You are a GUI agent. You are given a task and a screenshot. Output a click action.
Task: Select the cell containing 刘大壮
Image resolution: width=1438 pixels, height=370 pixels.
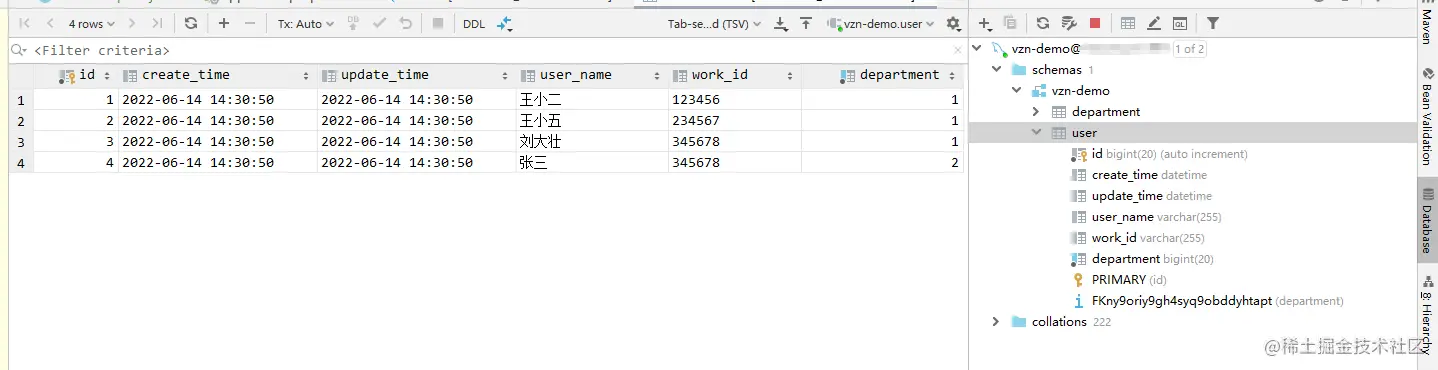[592, 142]
